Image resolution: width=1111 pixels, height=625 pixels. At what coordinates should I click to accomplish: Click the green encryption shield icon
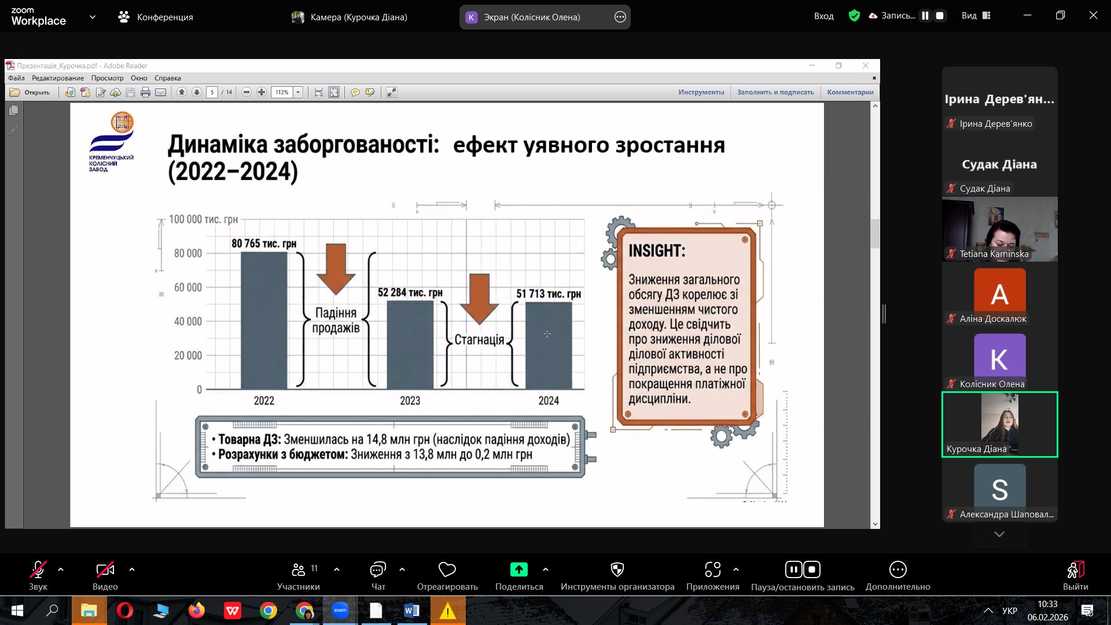click(854, 16)
